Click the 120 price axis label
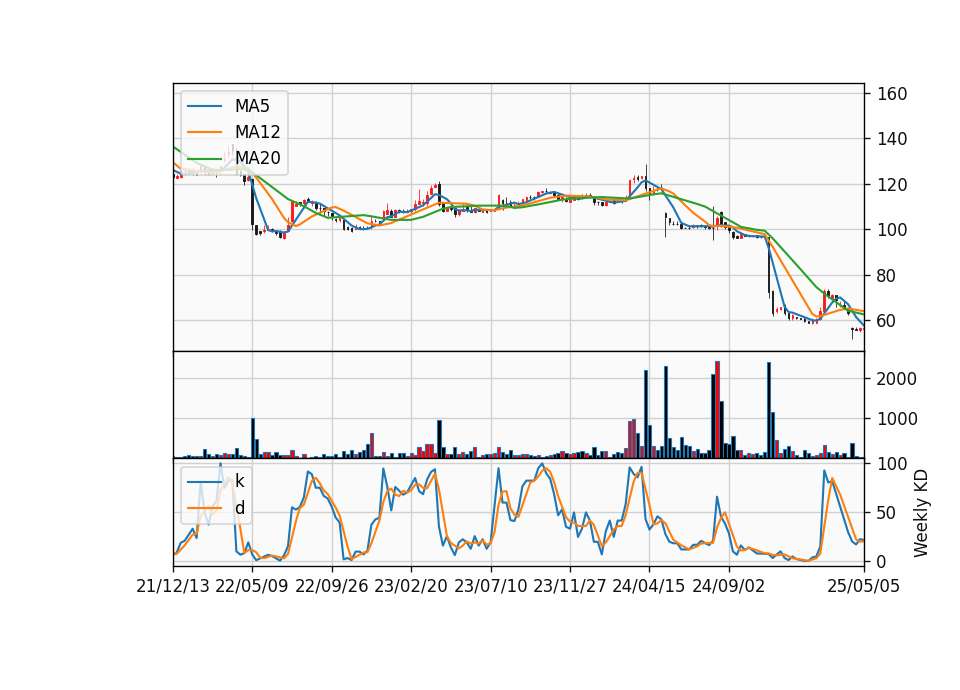The image size is (960, 690). tap(892, 184)
